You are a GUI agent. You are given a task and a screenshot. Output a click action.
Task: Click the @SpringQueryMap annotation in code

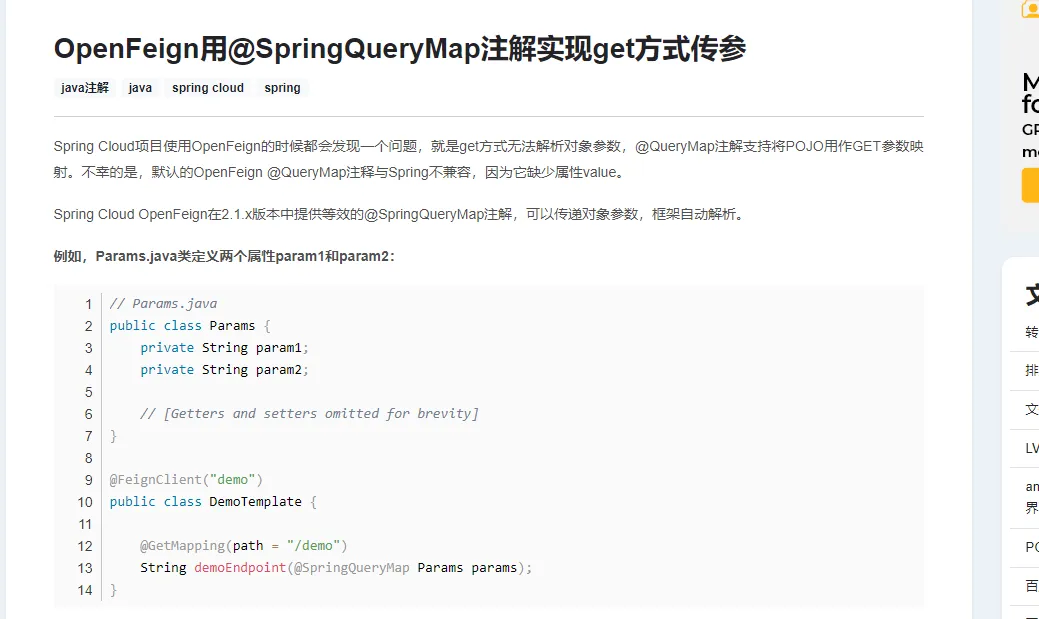[x=351, y=567]
